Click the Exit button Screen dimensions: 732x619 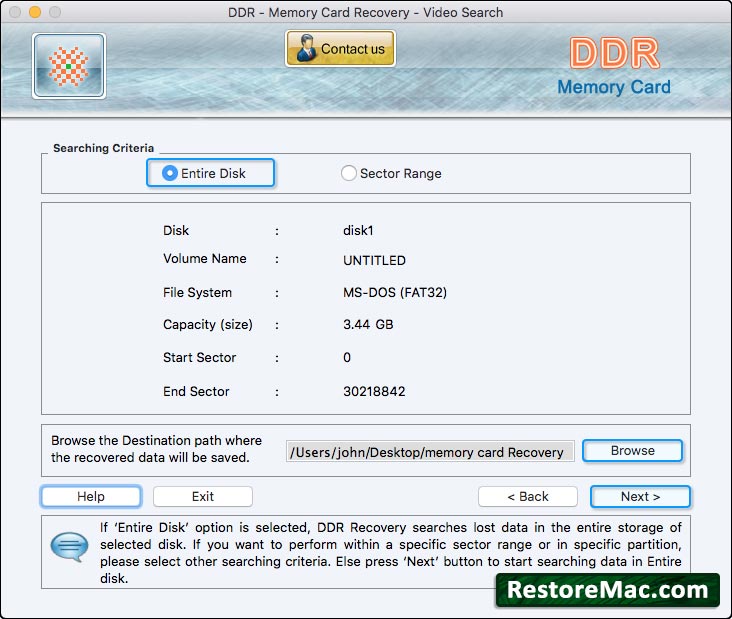[x=203, y=496]
